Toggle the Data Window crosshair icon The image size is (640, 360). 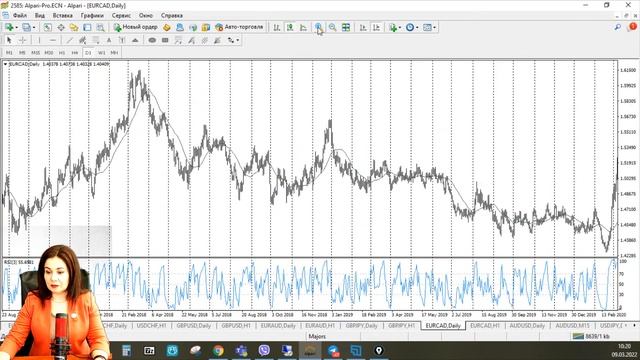(x=61, y=27)
